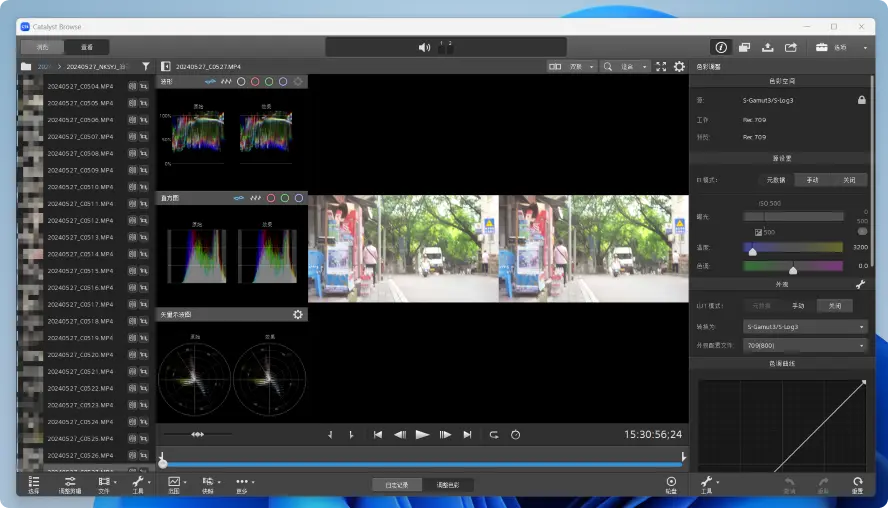Click the copy clips icon in top toolbar

744,48
